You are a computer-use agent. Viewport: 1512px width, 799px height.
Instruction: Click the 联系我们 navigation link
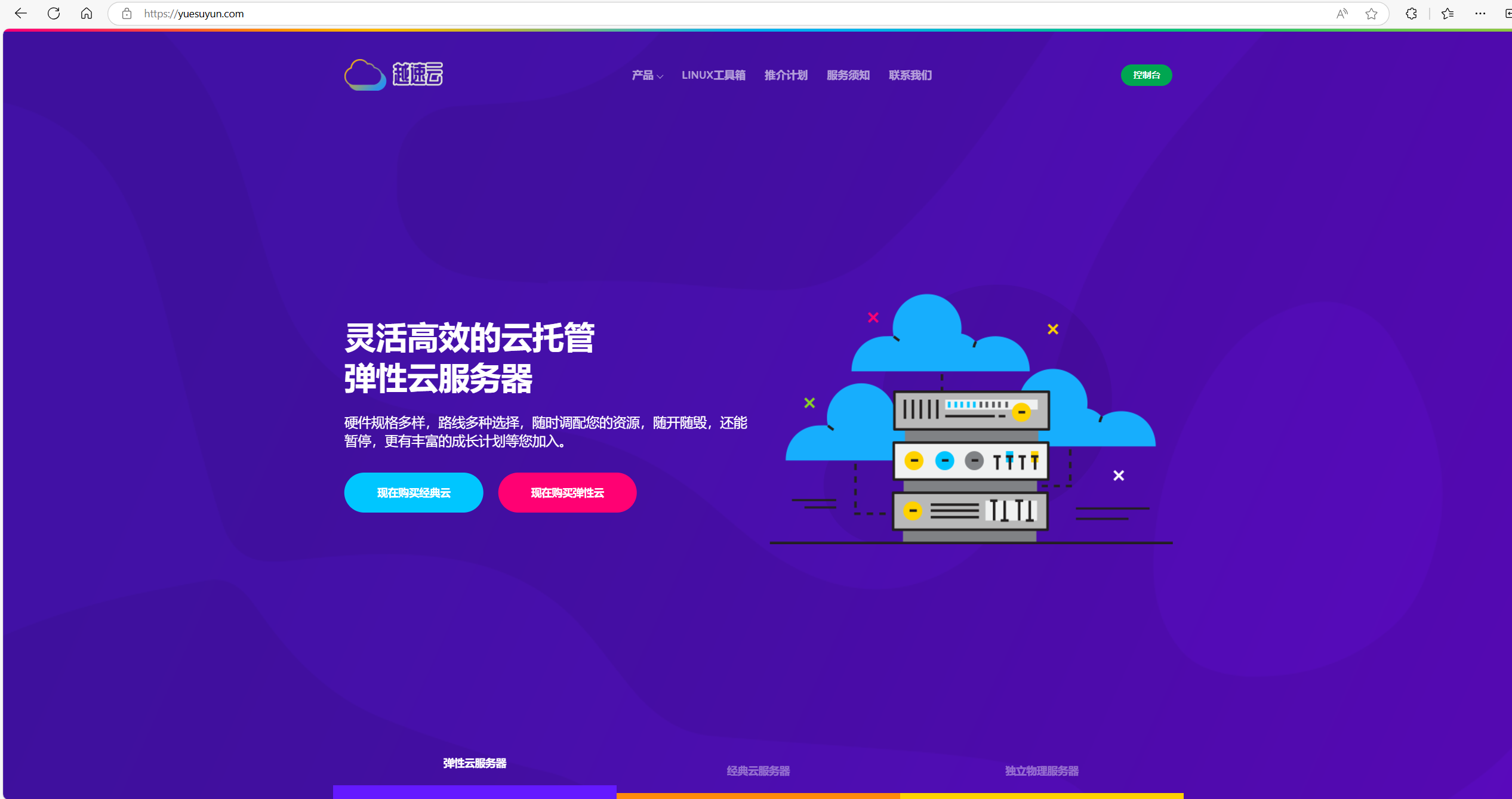909,76
